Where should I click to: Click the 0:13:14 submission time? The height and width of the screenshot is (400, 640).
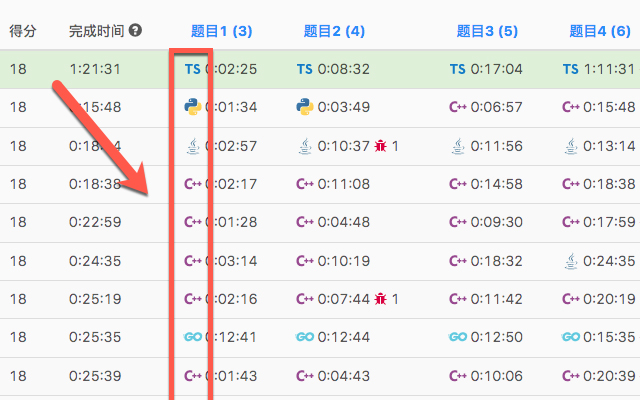point(609,146)
